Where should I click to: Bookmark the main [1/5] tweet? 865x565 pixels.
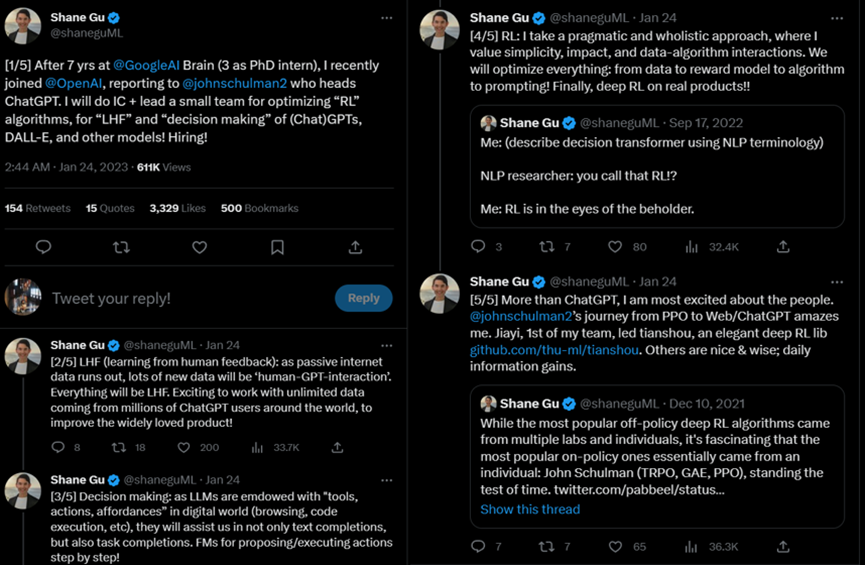coord(277,247)
